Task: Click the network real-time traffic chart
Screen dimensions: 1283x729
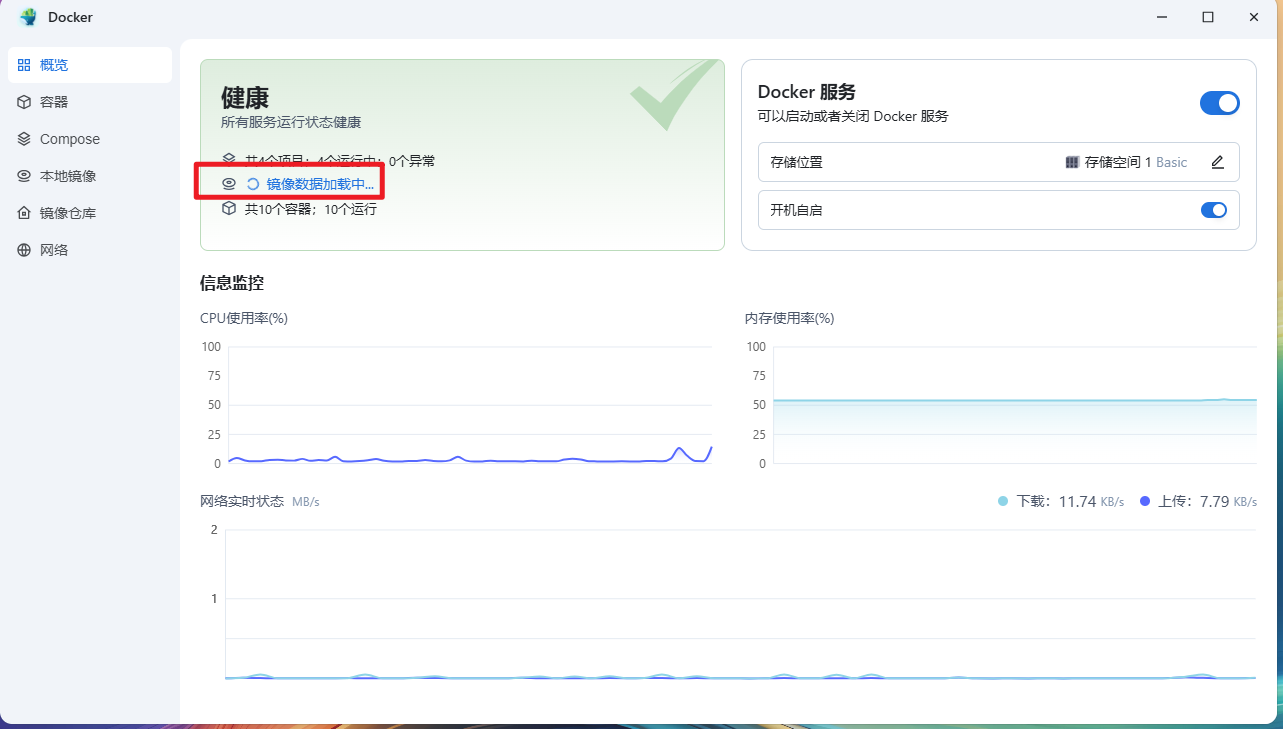Action: tap(740, 604)
